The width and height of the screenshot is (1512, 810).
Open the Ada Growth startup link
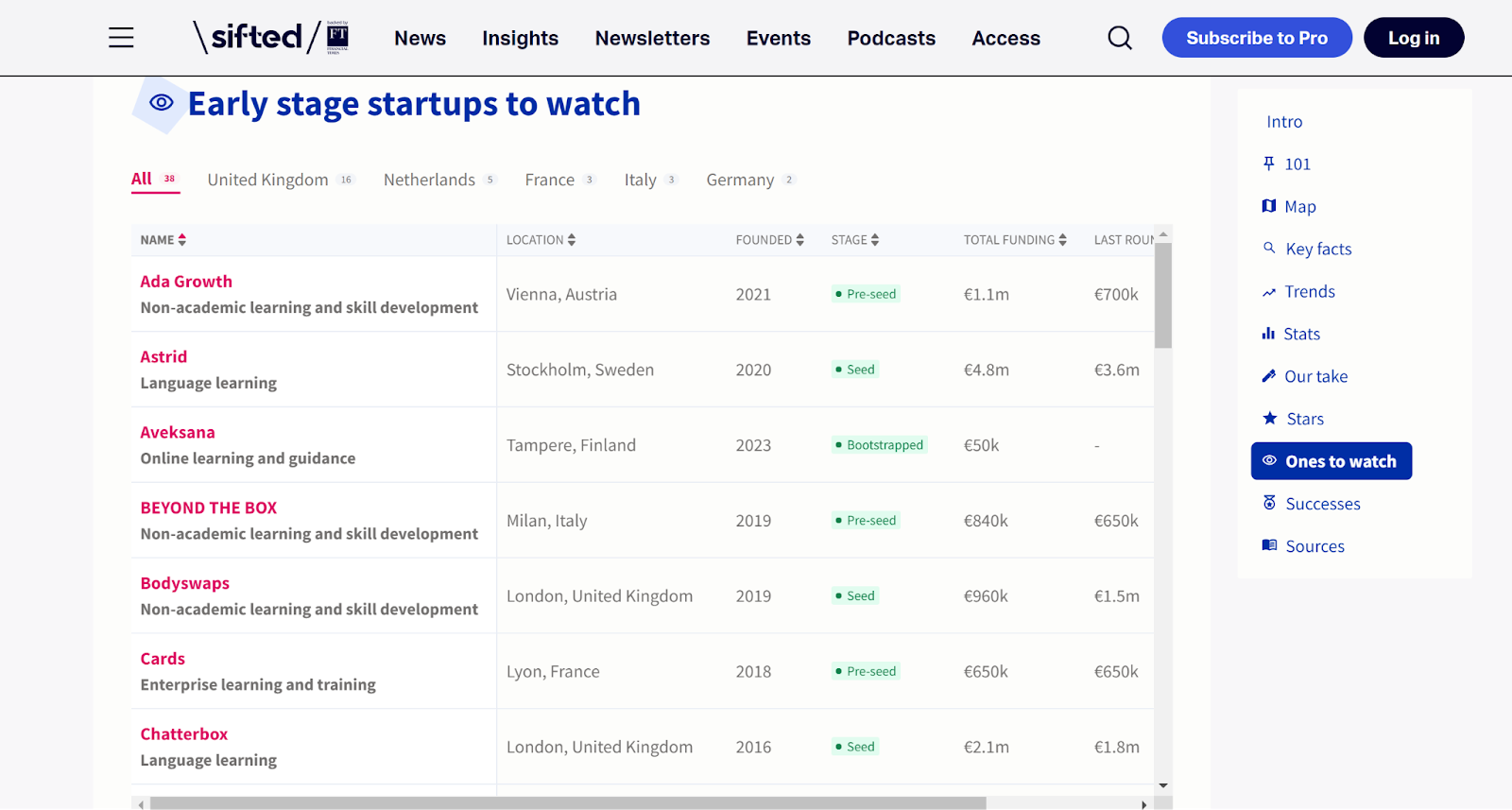pos(186,282)
